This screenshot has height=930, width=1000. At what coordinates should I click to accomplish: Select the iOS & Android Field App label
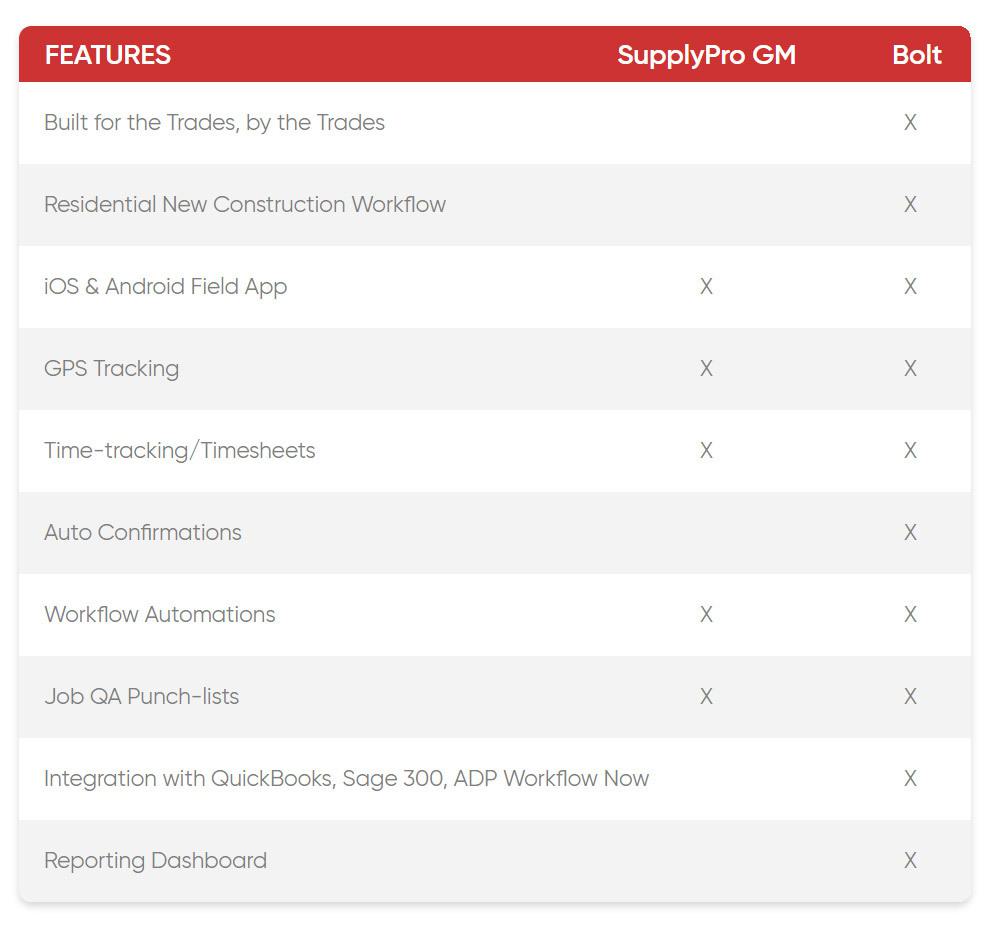click(165, 287)
